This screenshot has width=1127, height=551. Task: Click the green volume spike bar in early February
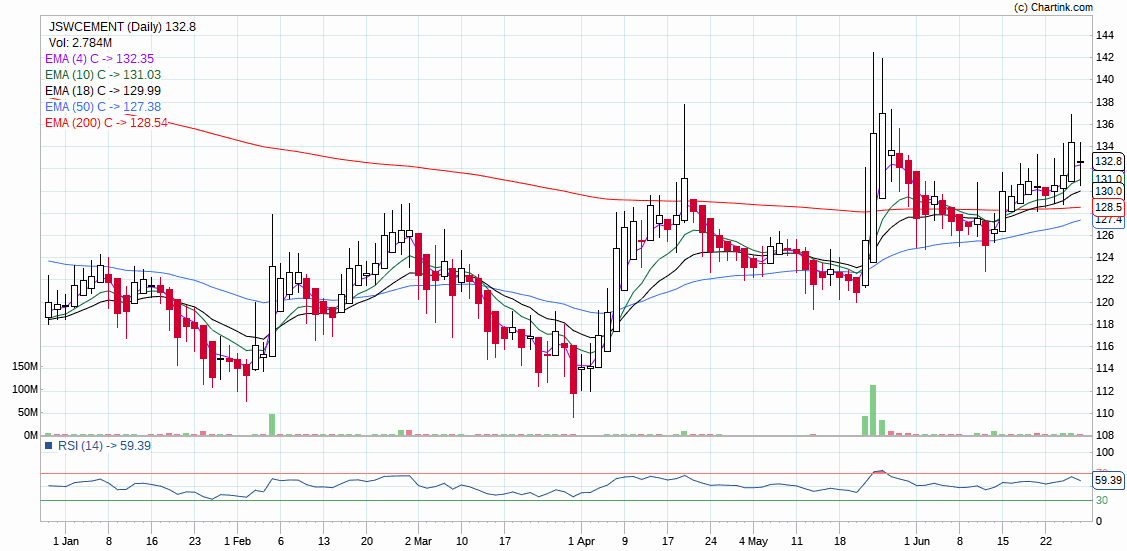point(272,425)
